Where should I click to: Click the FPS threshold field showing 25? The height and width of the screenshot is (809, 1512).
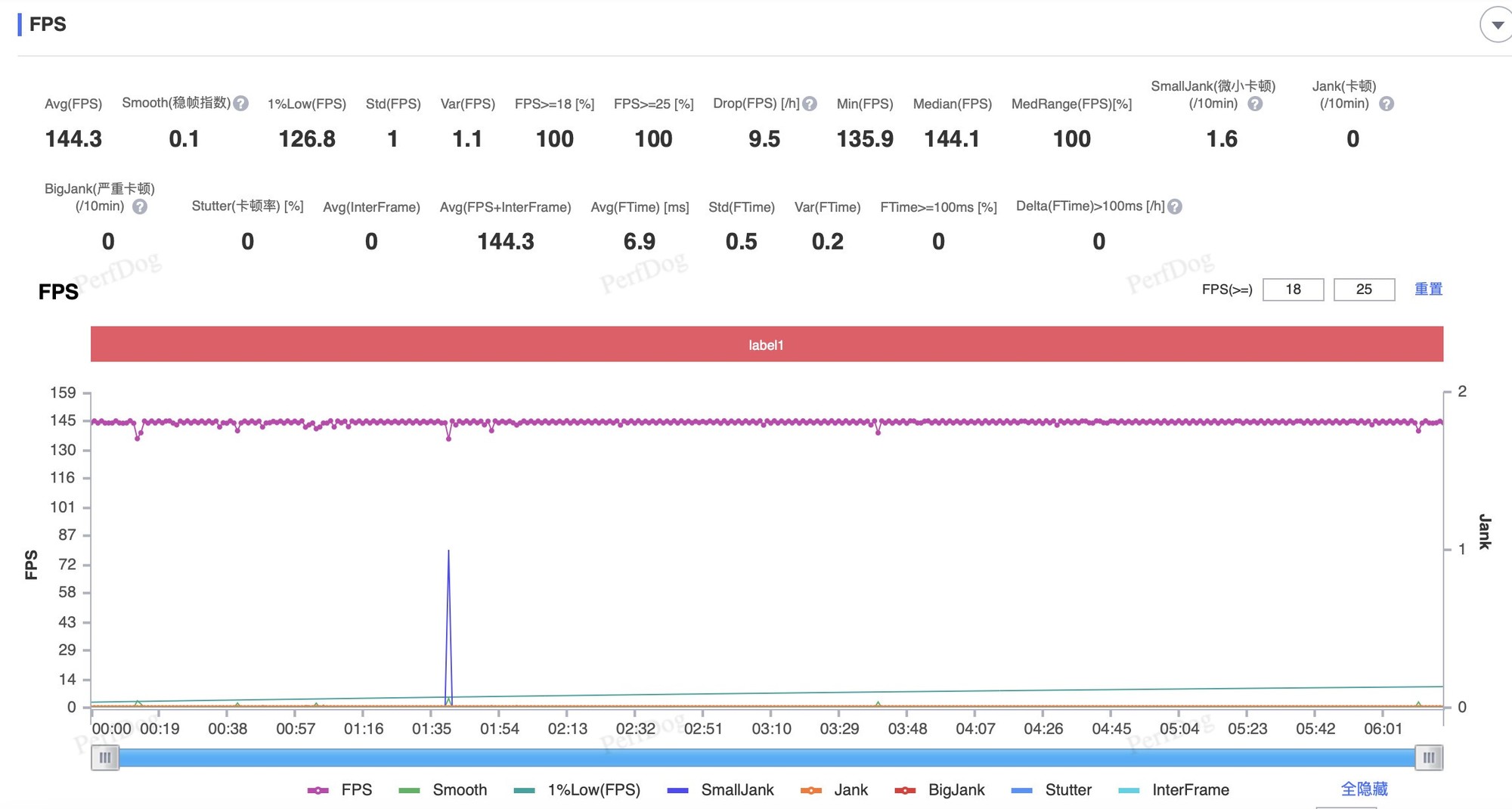pos(1364,290)
